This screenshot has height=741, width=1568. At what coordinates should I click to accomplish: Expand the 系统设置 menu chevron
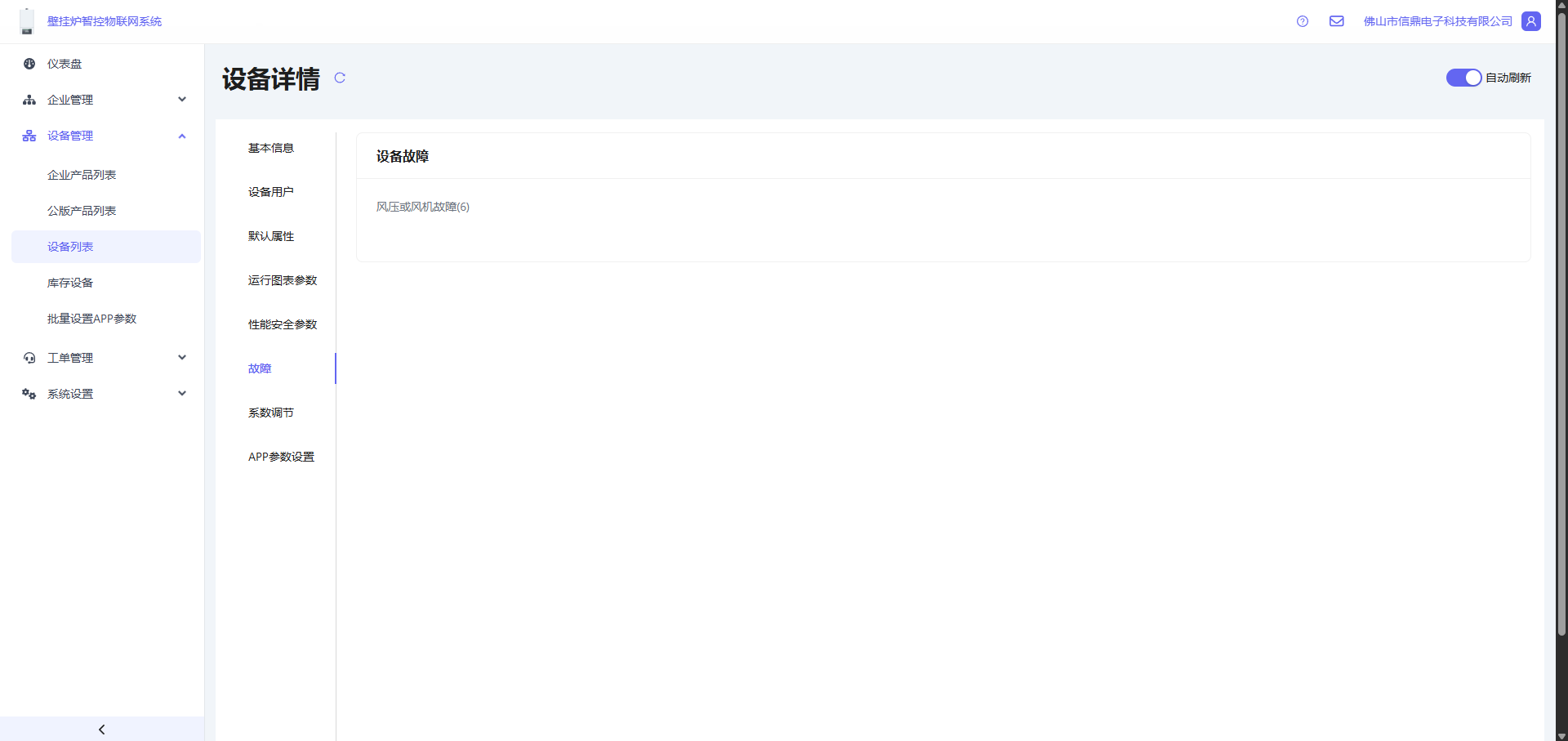tap(182, 394)
